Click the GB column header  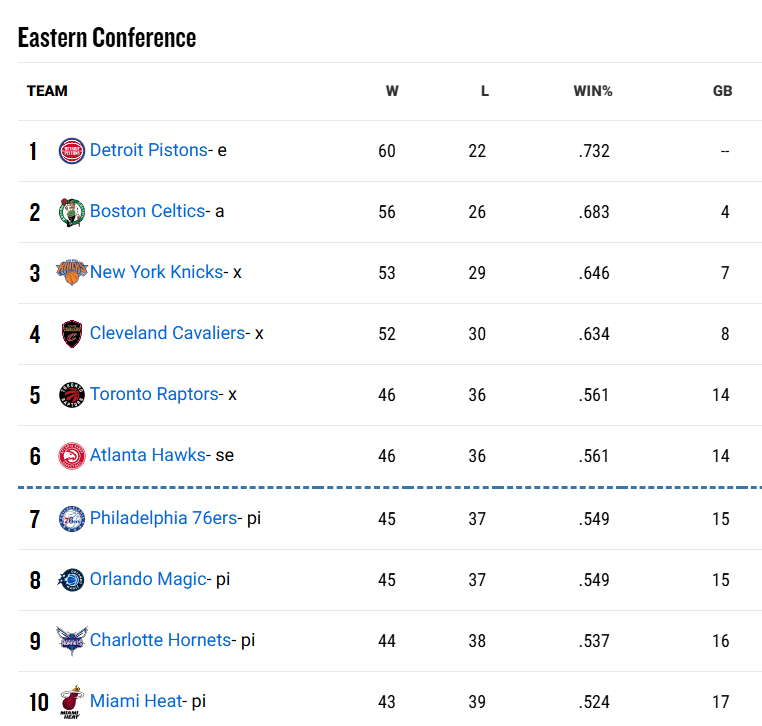[x=722, y=91]
